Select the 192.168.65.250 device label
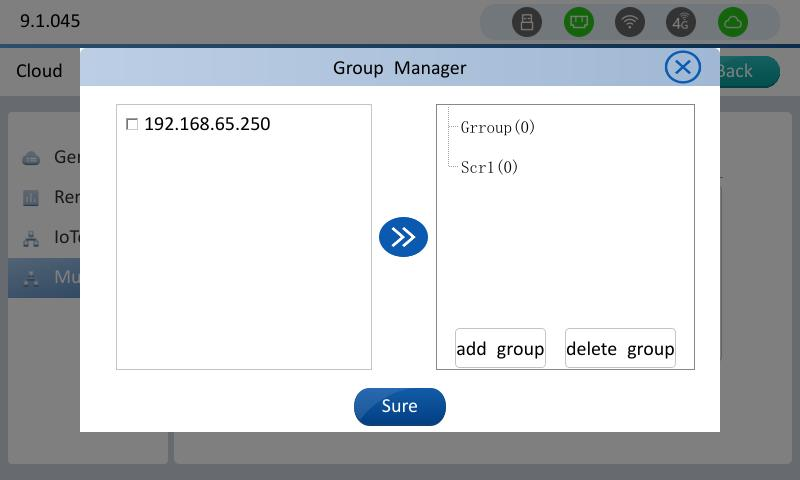Screen dimensions: 800x480 [x=207, y=125]
